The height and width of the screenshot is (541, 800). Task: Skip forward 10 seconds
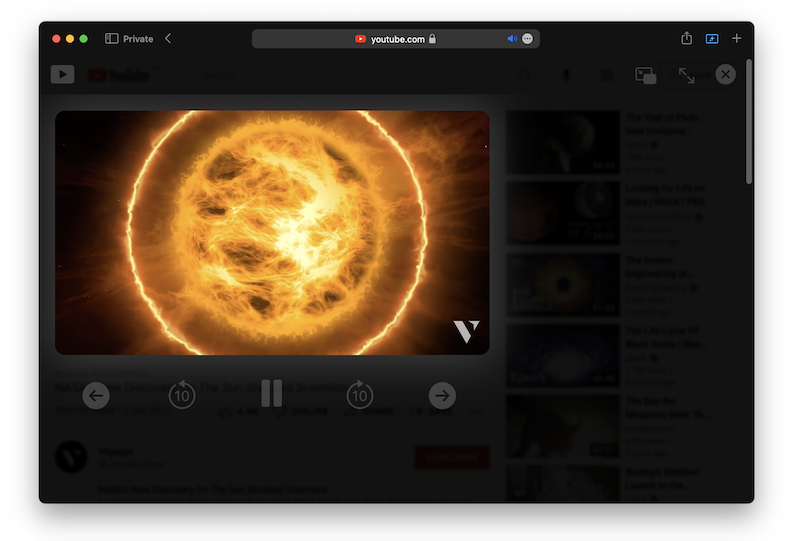click(360, 395)
